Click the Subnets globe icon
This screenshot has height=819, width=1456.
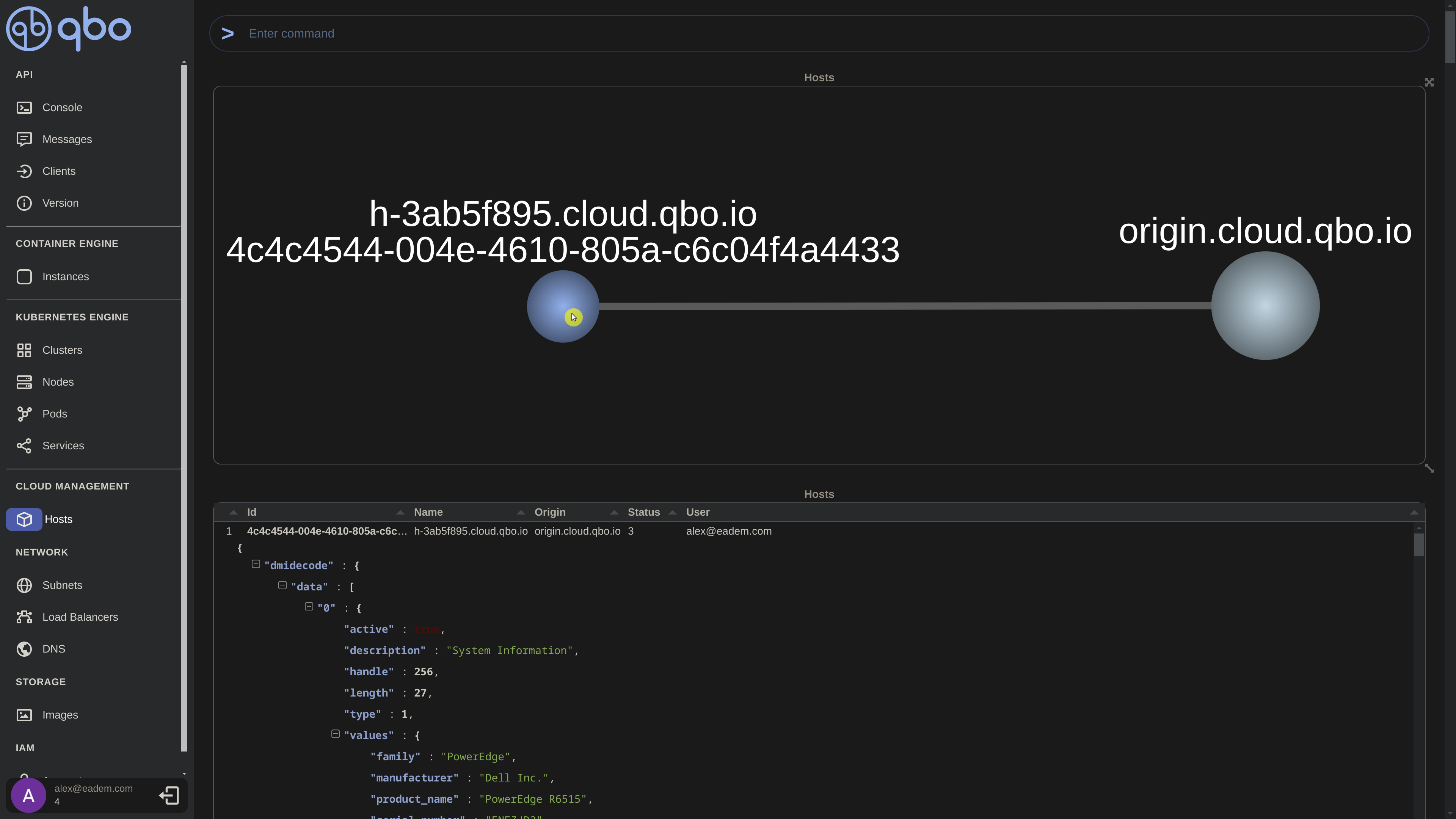click(24, 585)
